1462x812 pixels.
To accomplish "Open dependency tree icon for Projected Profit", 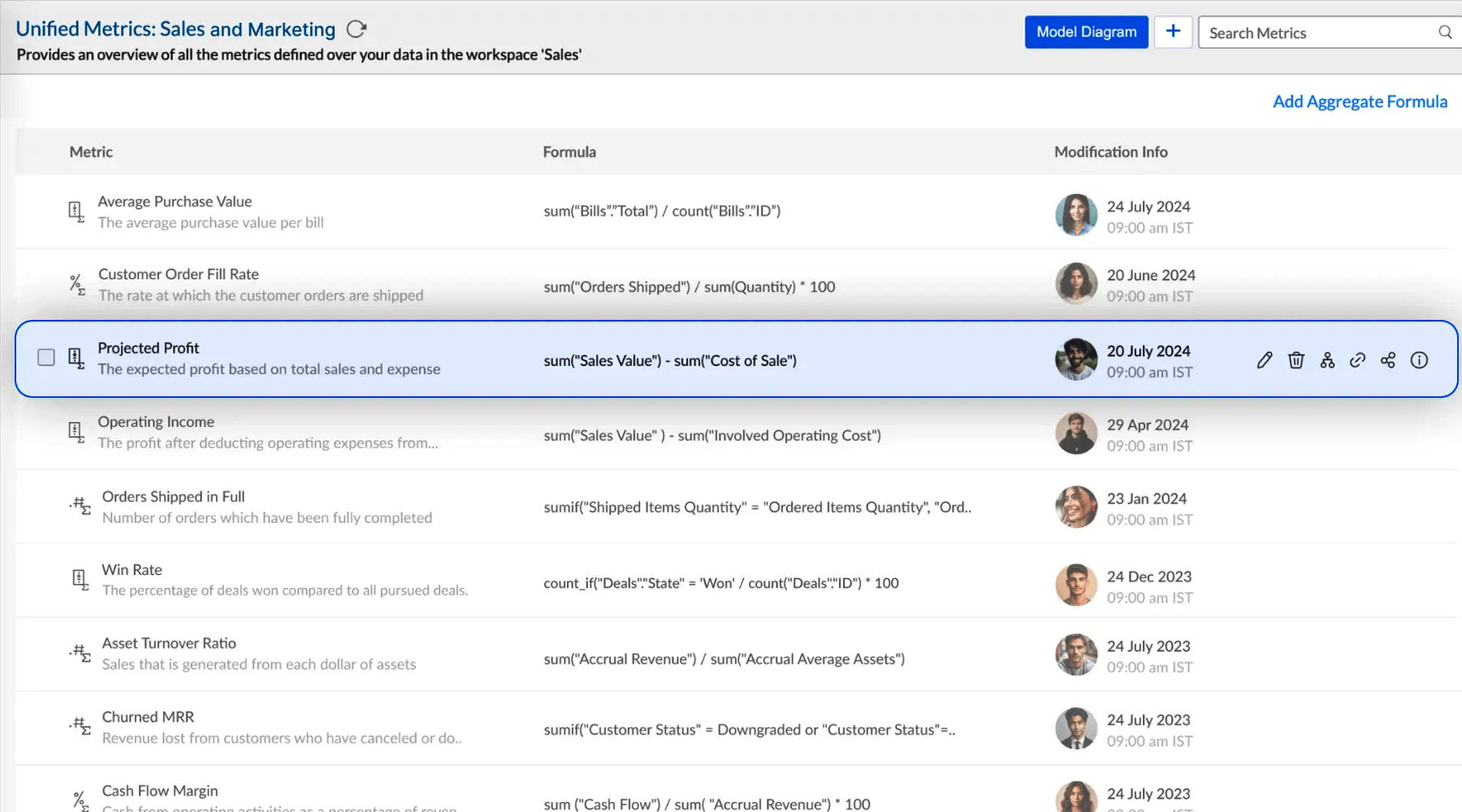I will tap(1327, 360).
